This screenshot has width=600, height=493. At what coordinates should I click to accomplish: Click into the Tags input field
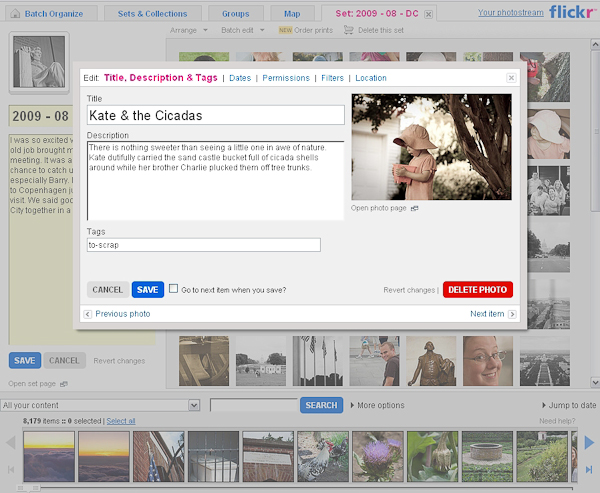[x=203, y=245]
